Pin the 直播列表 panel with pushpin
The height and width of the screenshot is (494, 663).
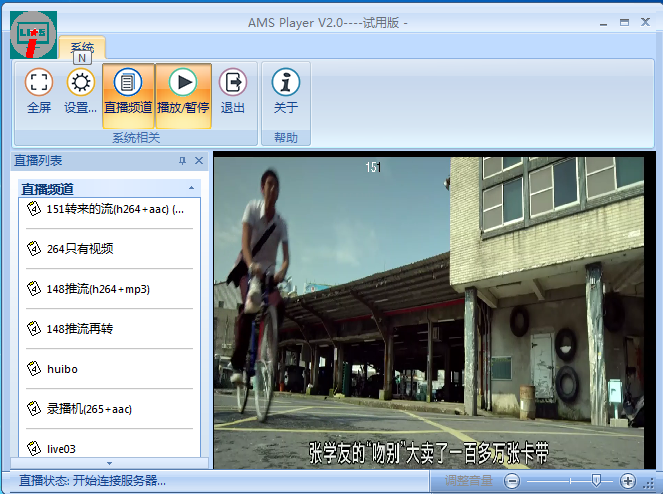pyautogui.click(x=182, y=161)
